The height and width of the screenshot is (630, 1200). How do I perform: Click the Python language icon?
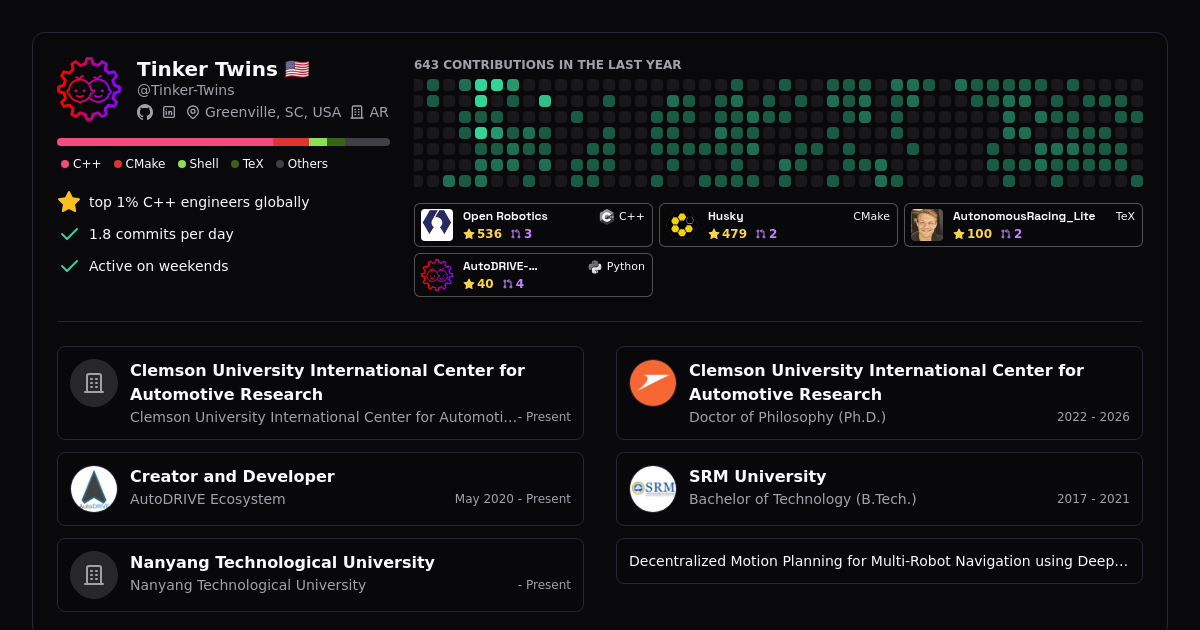(595, 267)
